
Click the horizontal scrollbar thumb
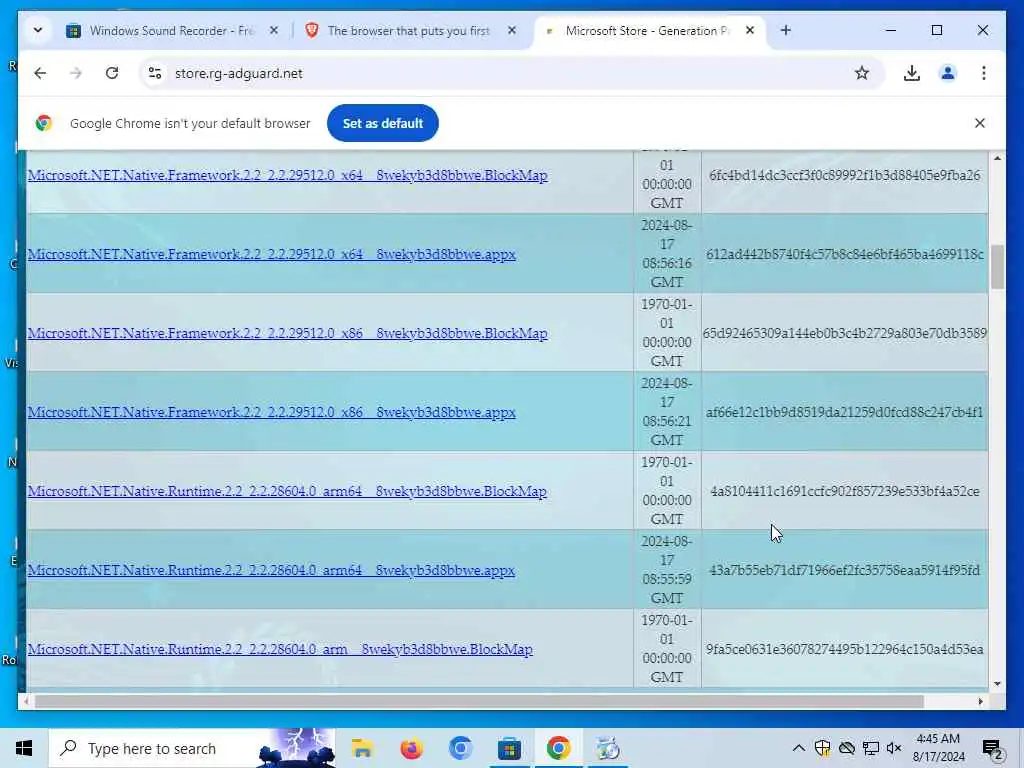pyautogui.click(x=479, y=701)
